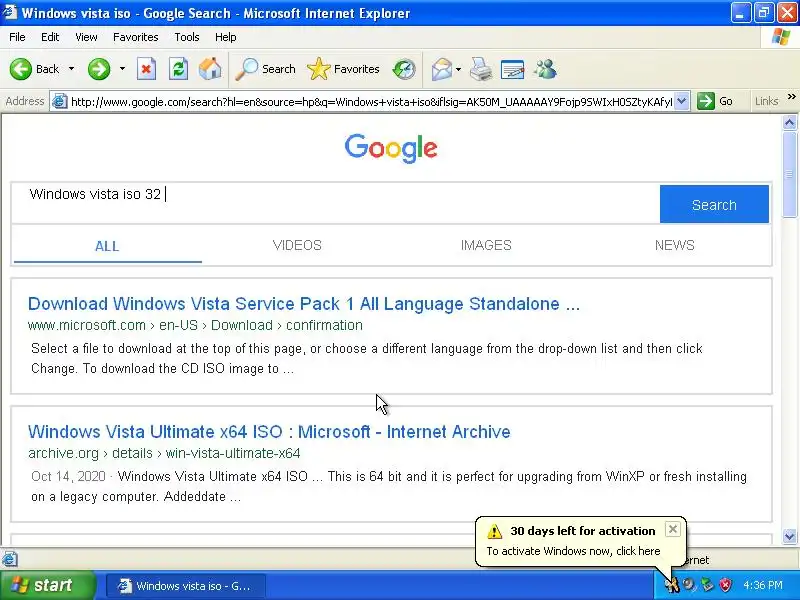Open the Forward history dropdown arrow
The height and width of the screenshot is (600, 800).
tap(122, 69)
